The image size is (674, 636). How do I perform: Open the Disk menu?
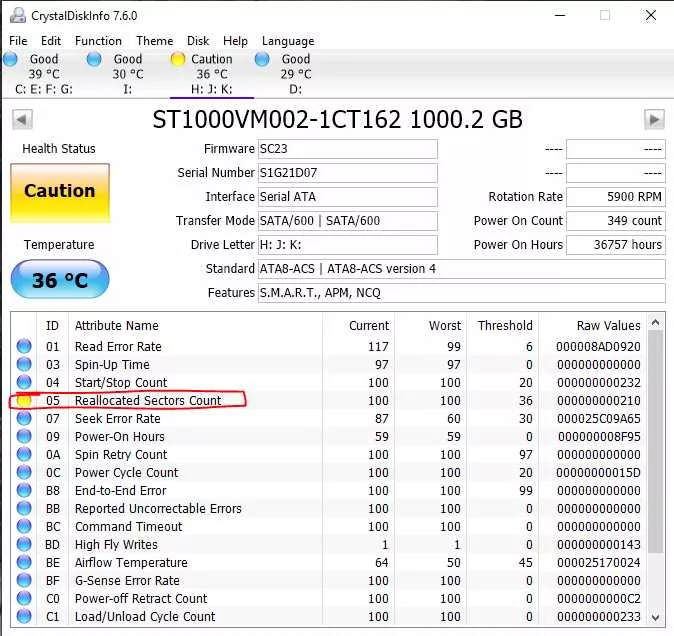[x=198, y=41]
